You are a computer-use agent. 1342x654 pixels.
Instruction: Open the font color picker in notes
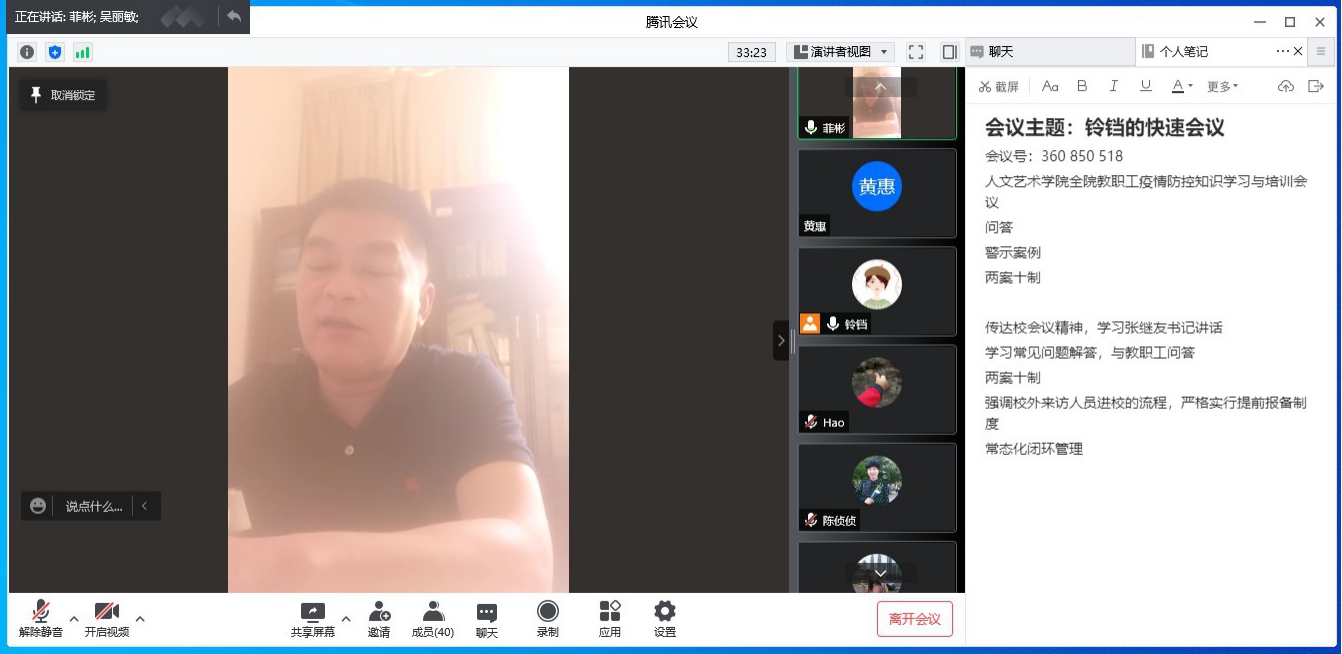tap(1181, 87)
